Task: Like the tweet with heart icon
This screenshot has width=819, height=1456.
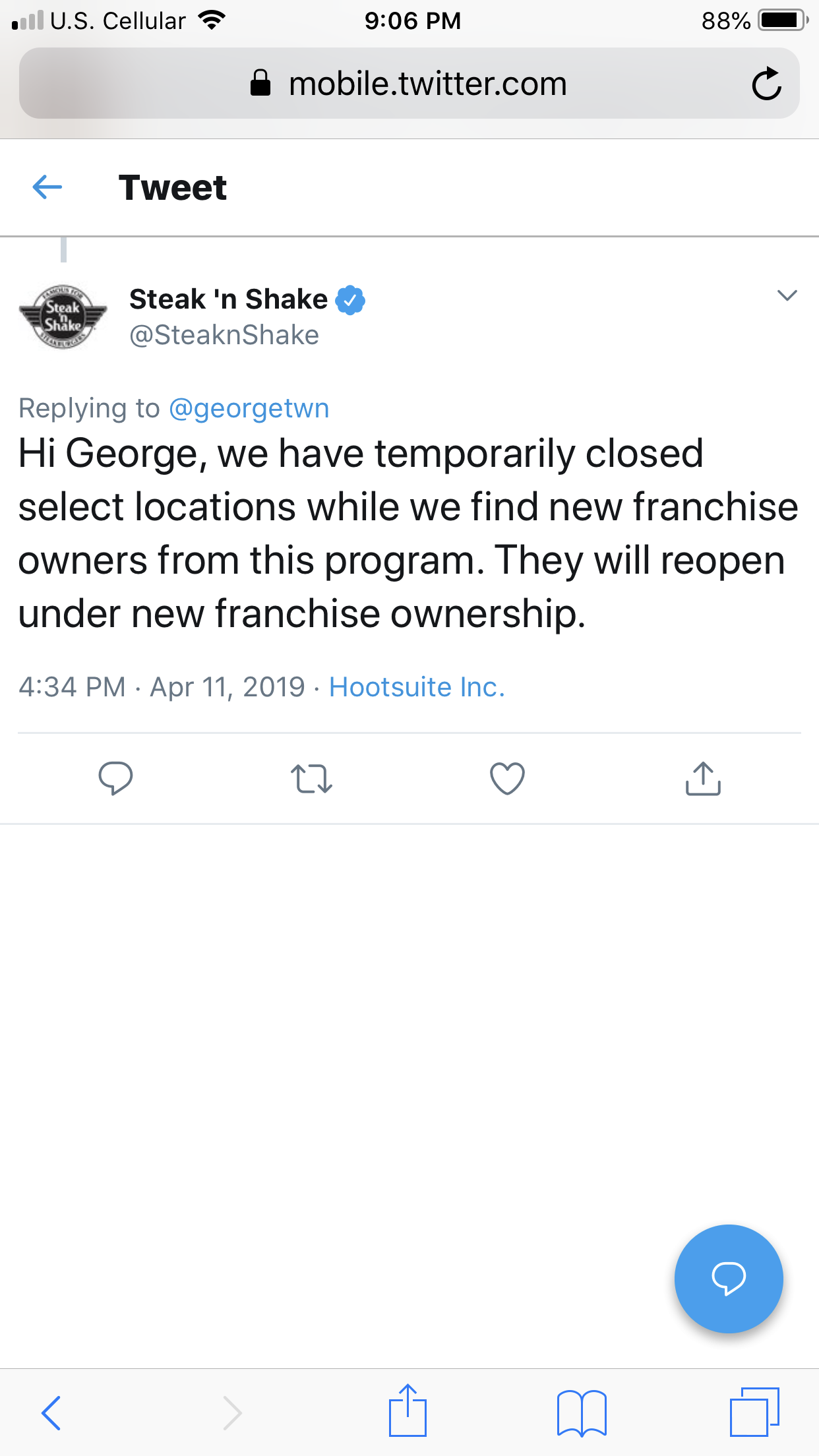Action: click(x=507, y=778)
